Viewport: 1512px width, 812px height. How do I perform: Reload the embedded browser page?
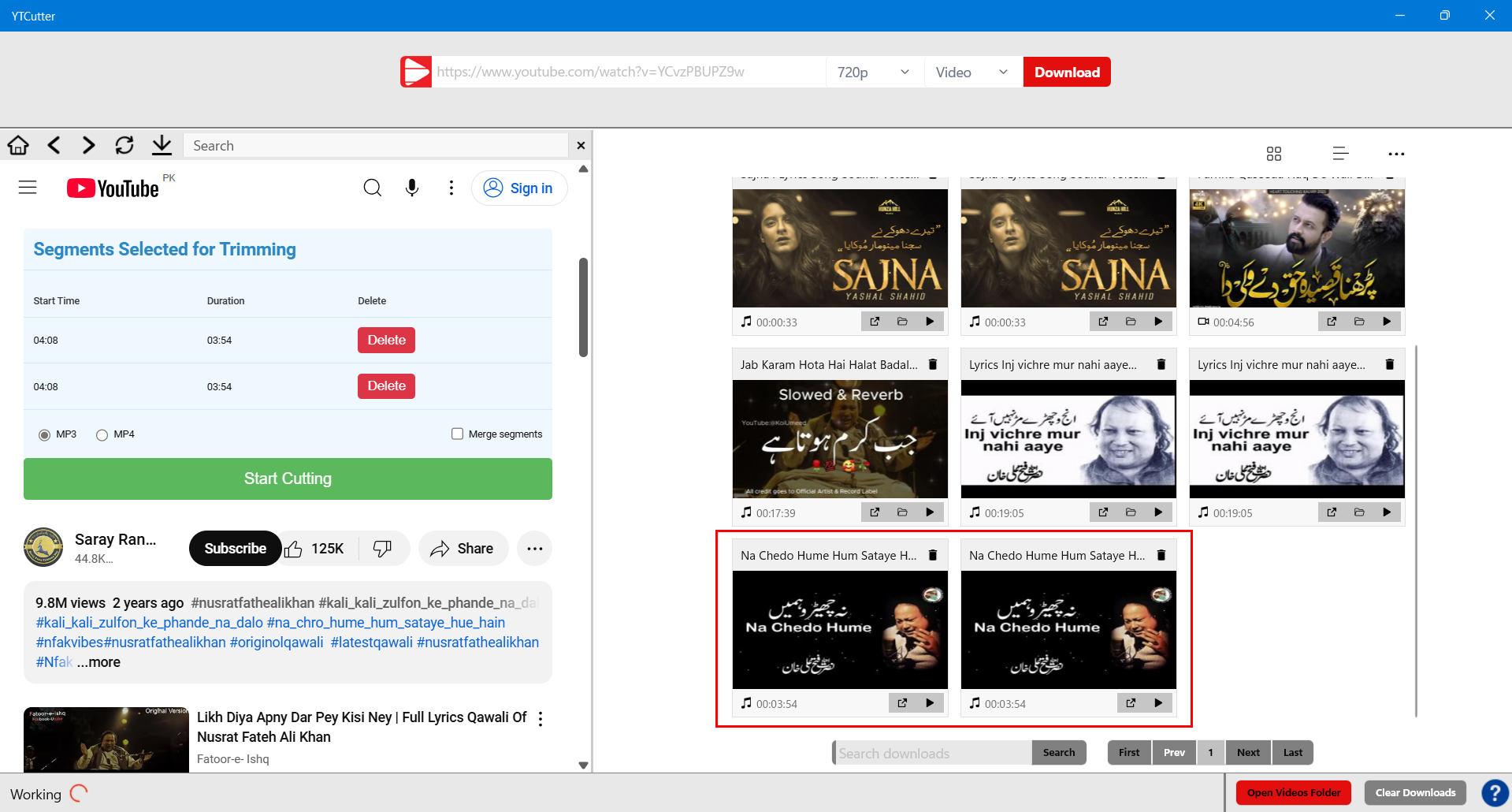124,145
